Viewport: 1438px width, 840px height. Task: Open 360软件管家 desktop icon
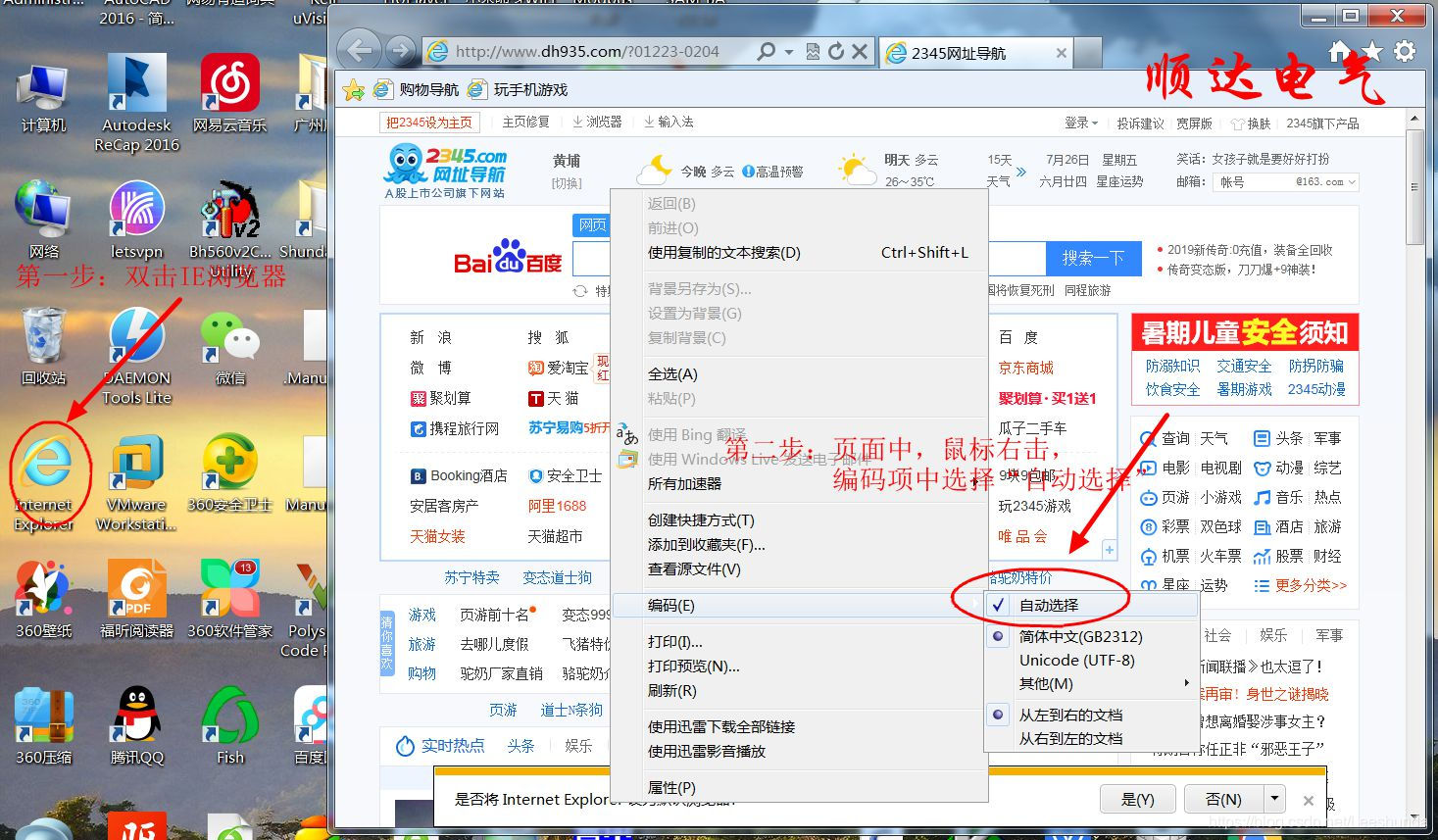229,600
